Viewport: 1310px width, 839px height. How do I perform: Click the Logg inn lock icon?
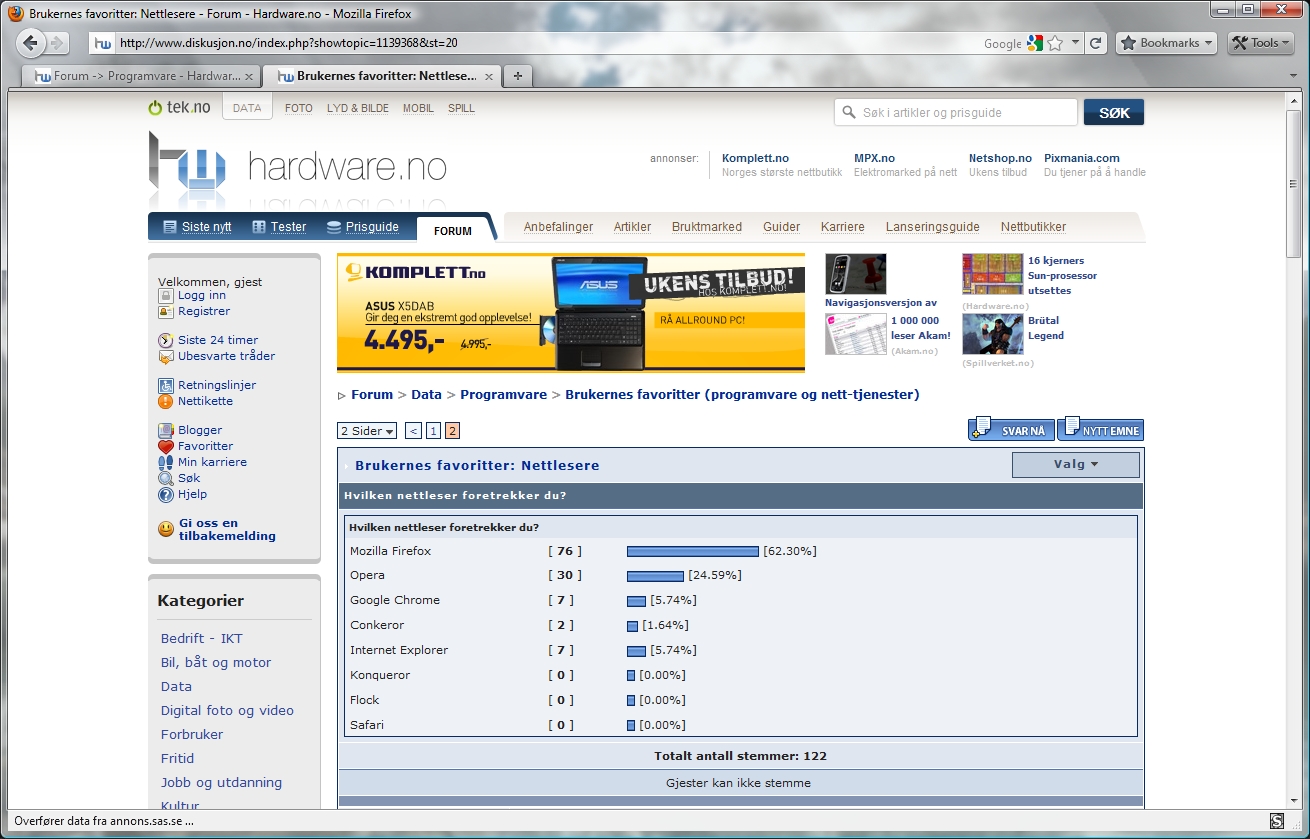coord(166,295)
